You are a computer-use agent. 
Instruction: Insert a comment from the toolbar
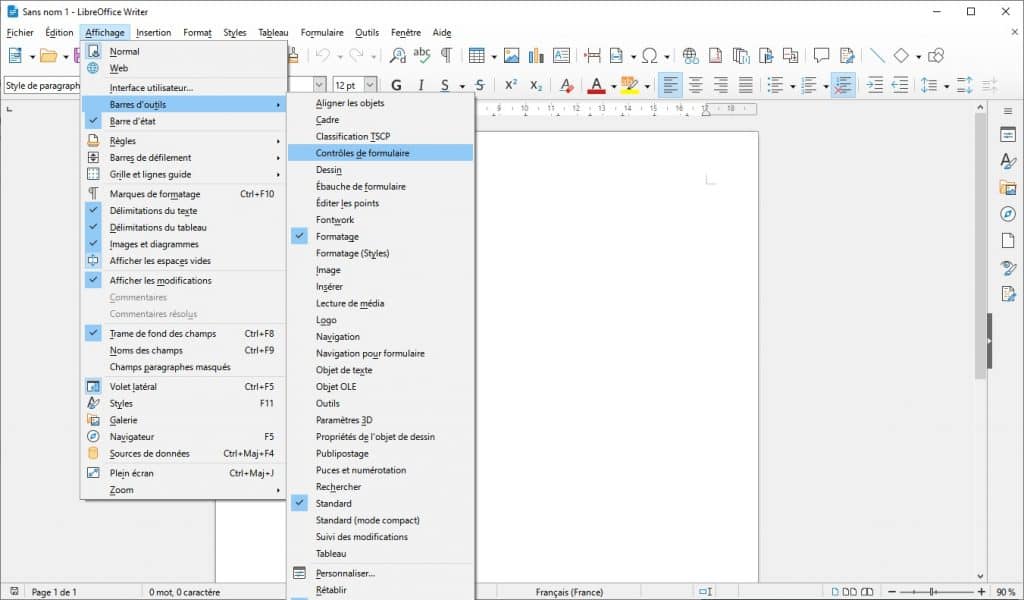(x=821, y=55)
